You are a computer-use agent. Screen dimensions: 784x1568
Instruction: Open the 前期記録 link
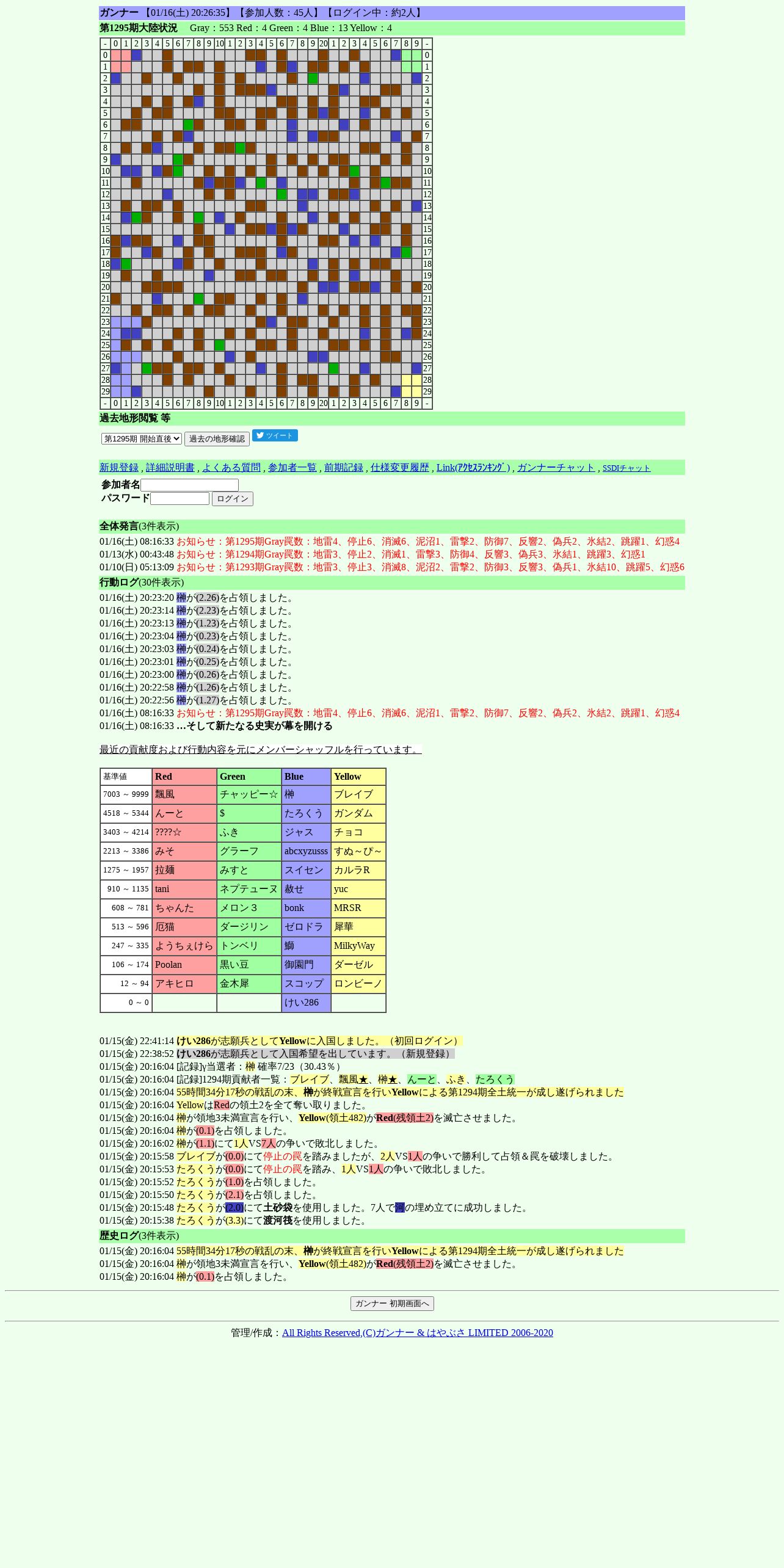point(344,467)
